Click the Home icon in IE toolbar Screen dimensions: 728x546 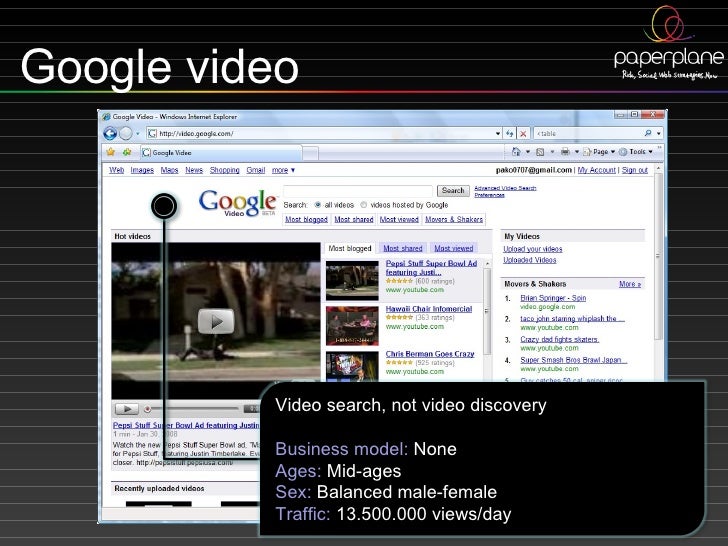click(x=516, y=152)
